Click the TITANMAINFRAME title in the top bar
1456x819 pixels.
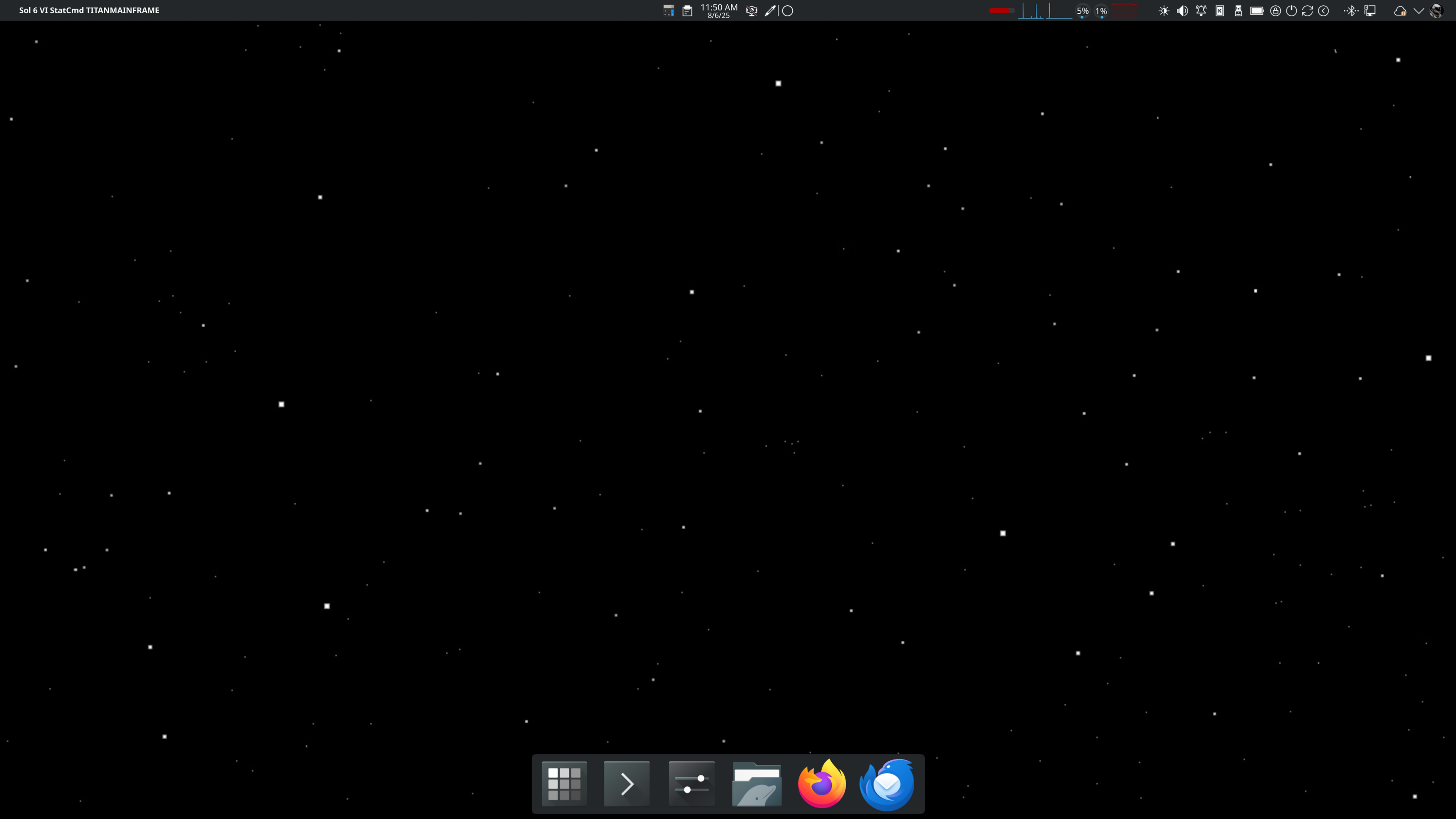122,9
